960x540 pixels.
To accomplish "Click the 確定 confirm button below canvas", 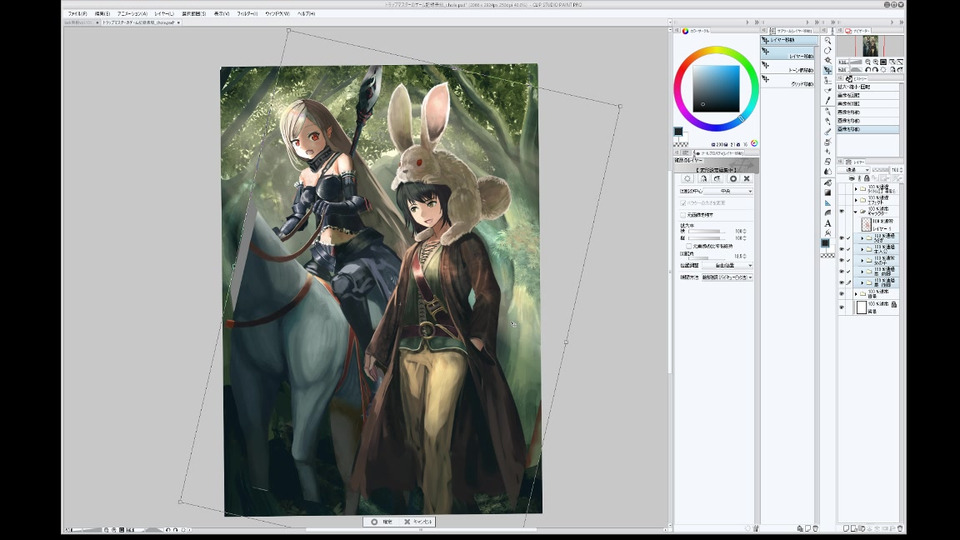I will click(383, 522).
